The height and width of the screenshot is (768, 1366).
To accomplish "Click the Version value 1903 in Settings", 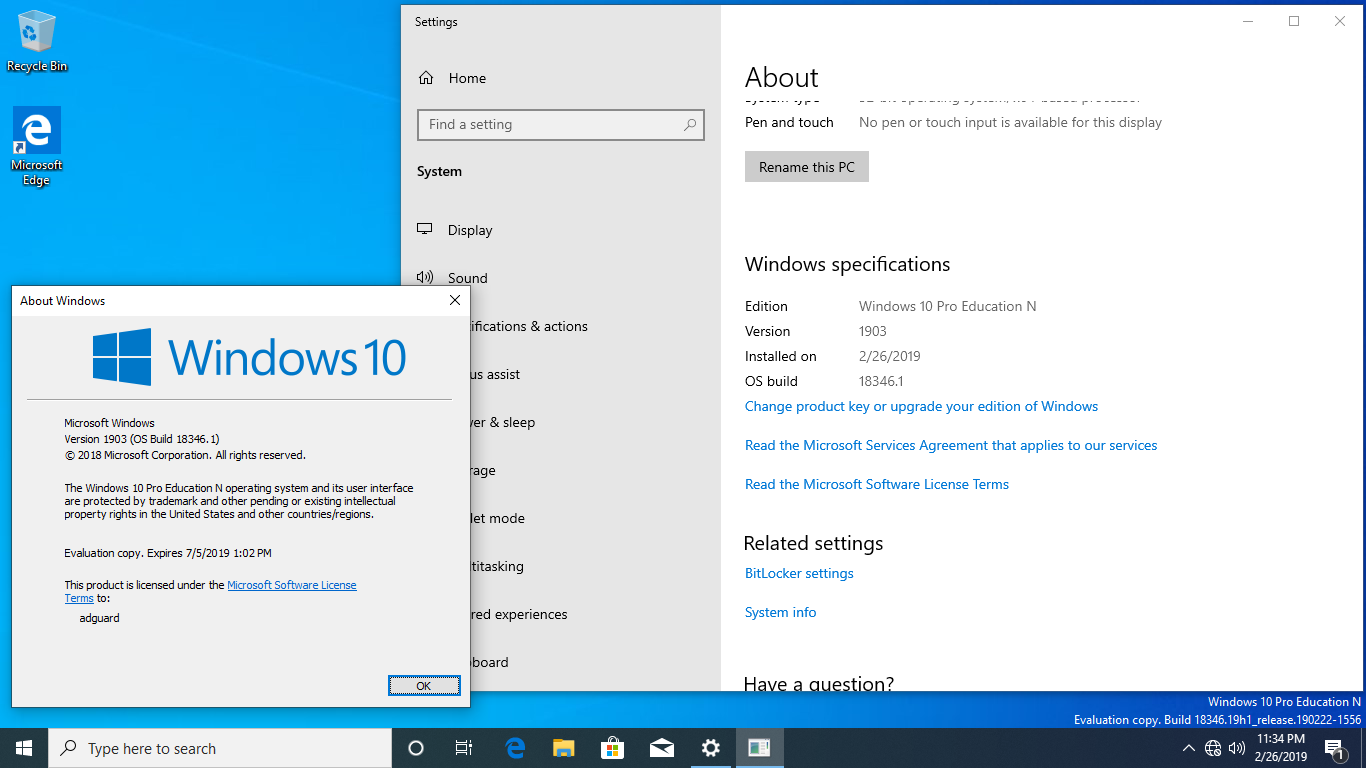I will tap(873, 331).
